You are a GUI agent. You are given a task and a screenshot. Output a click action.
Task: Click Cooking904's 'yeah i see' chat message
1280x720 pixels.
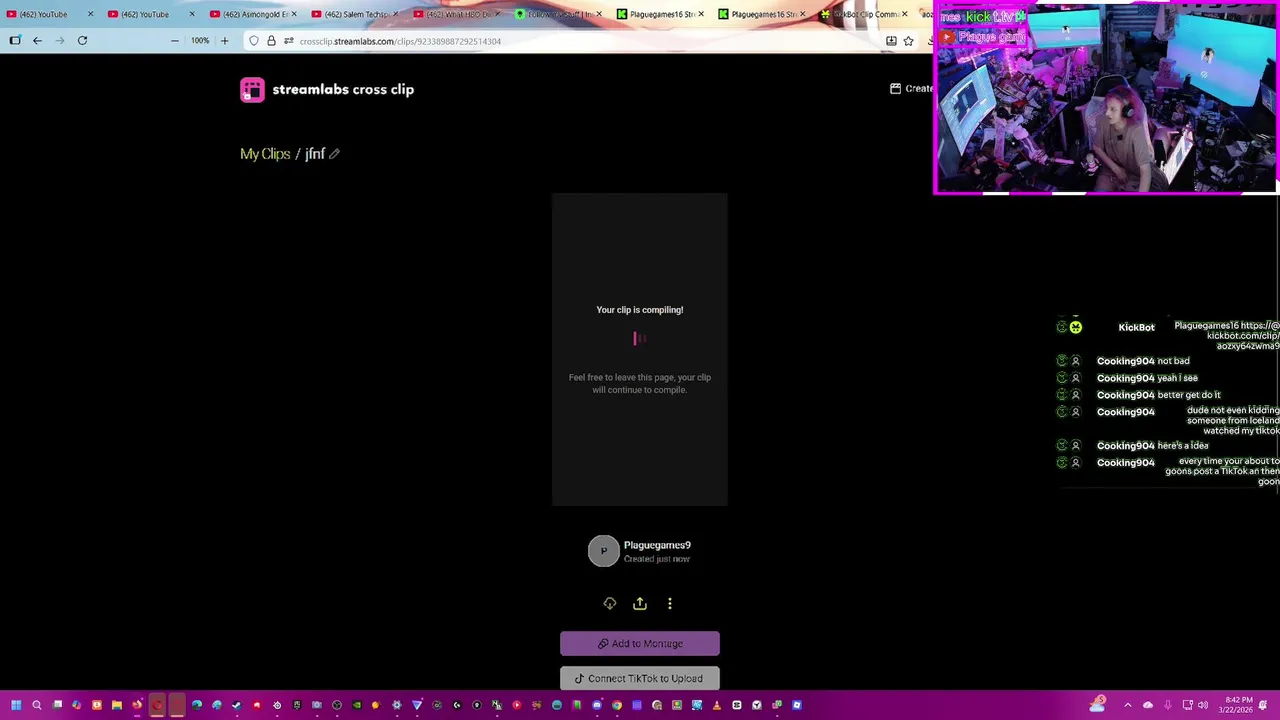coord(1177,378)
